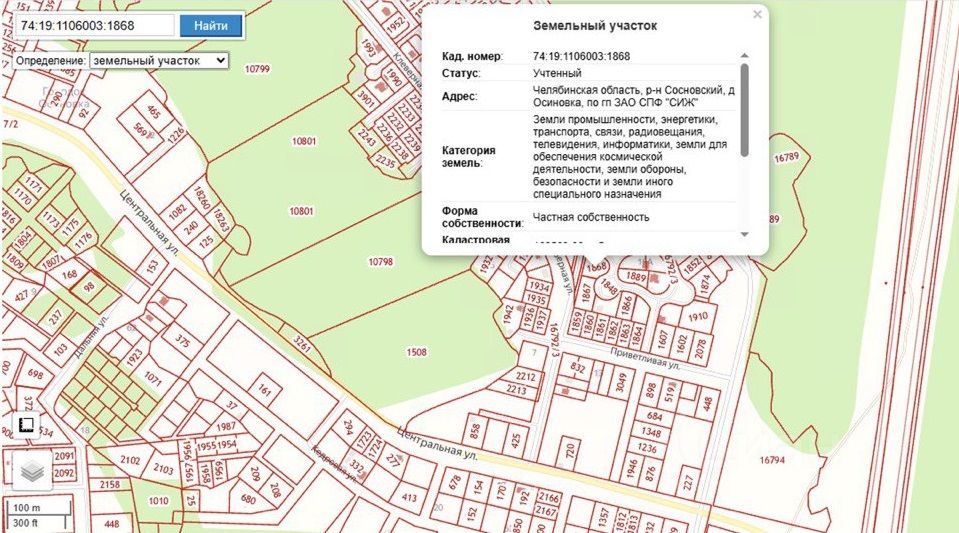
Task: Select parcel 1987 on the map
Action: [226, 426]
